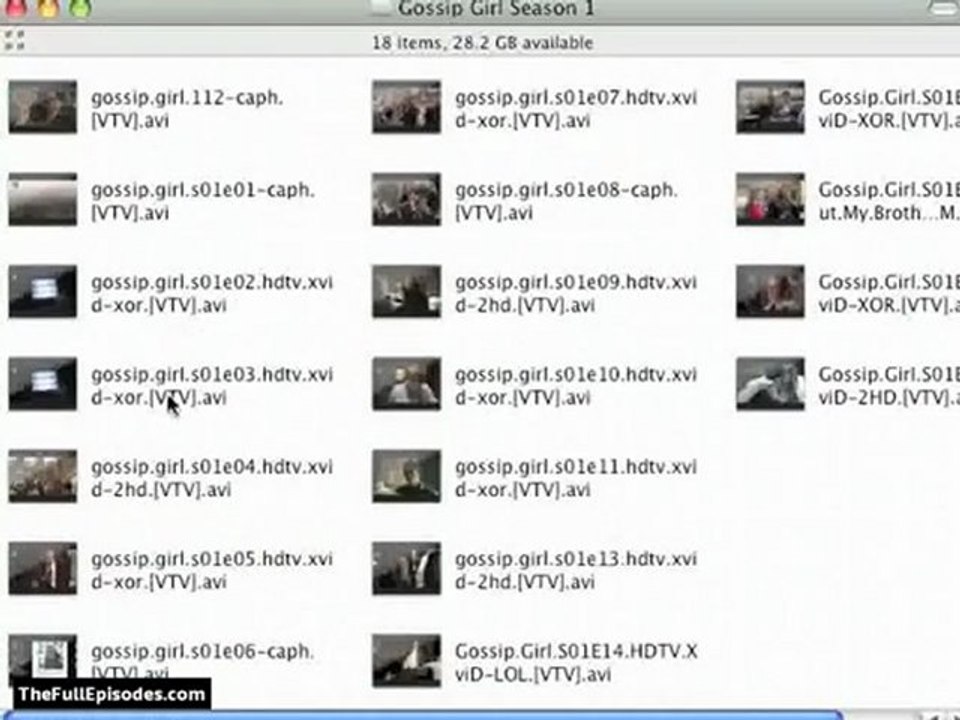Click file name gossip.girl.112-caph.[VTV].avi

point(187,109)
